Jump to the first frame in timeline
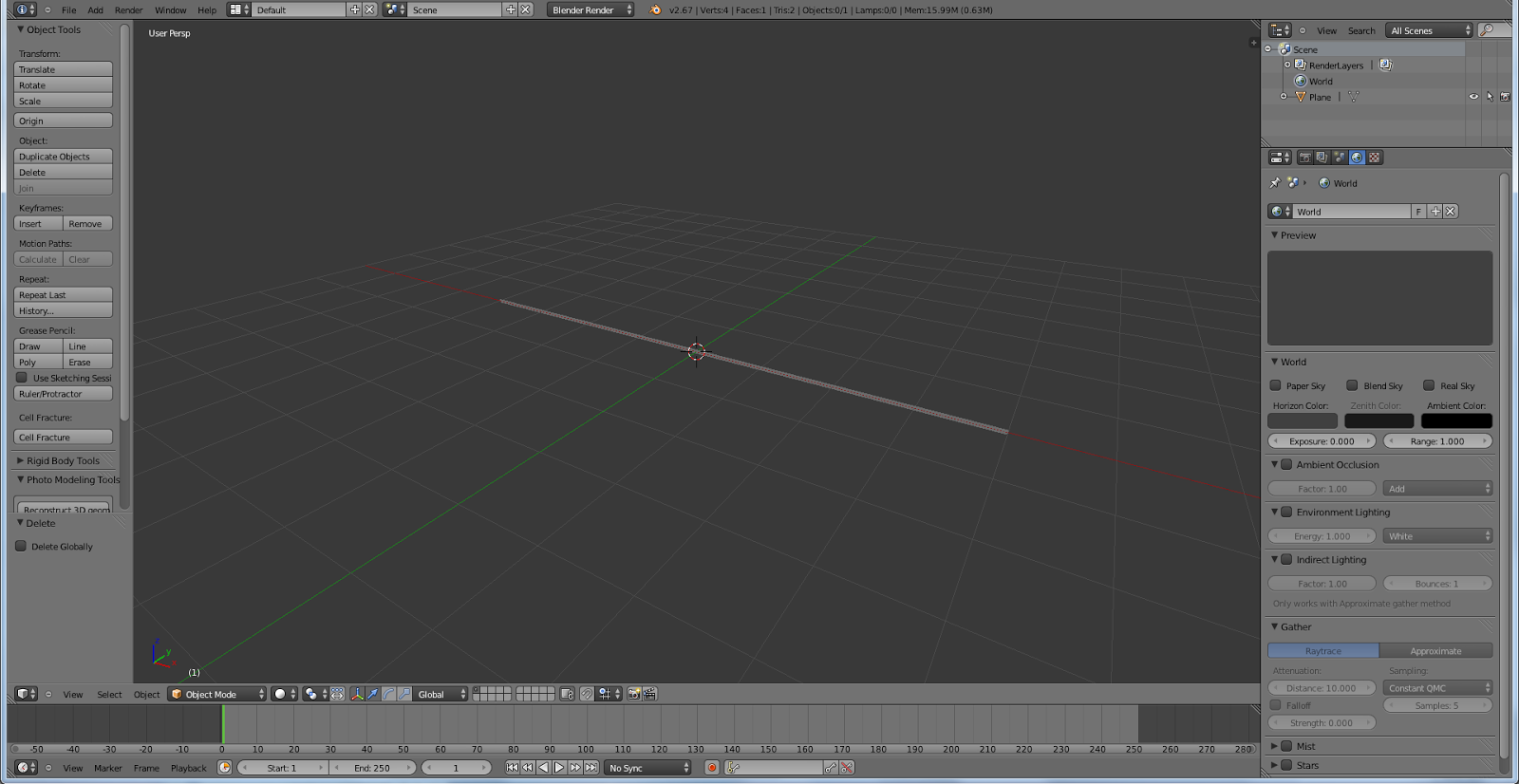The image size is (1519, 784). (x=513, y=768)
